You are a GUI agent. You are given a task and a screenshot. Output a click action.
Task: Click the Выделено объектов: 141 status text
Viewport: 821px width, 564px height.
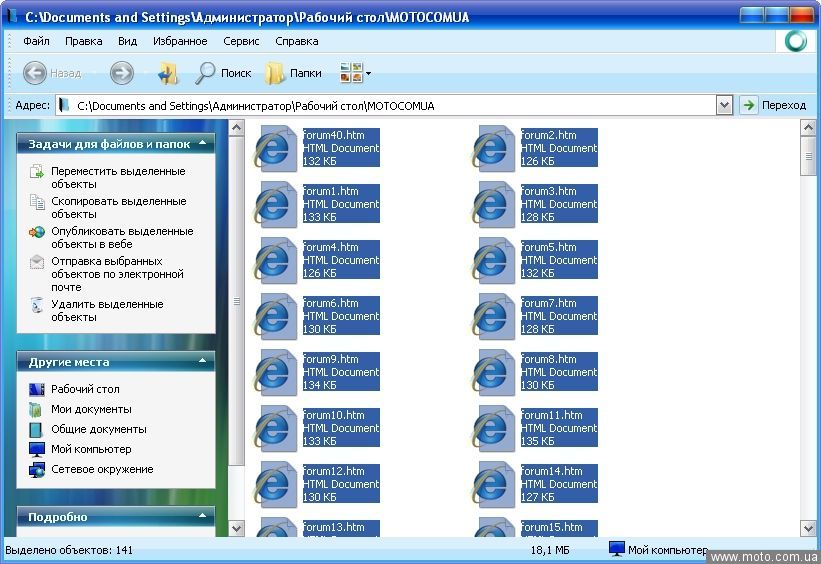pos(69,550)
